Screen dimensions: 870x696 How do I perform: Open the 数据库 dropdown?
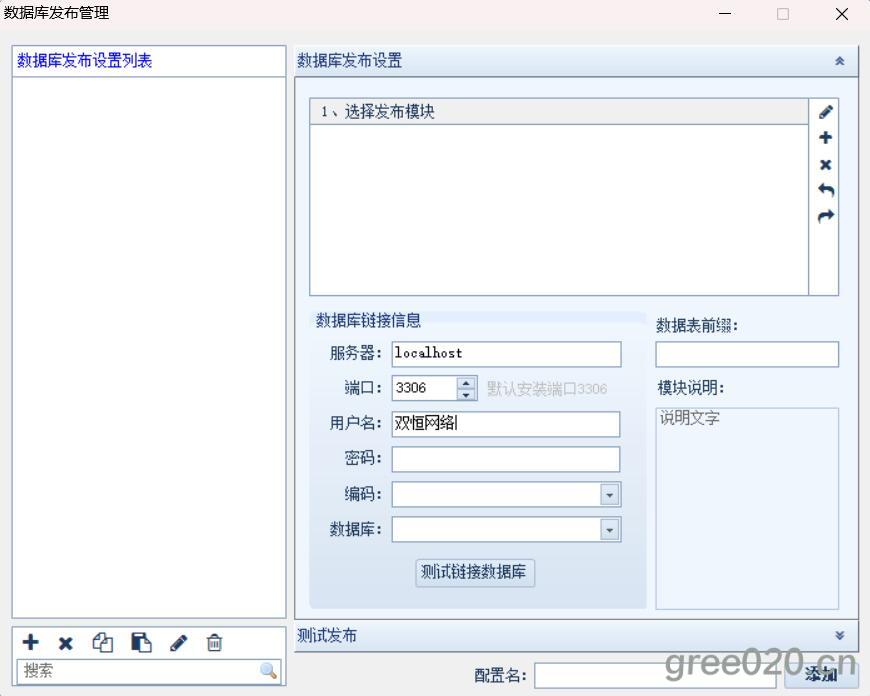[x=609, y=530]
